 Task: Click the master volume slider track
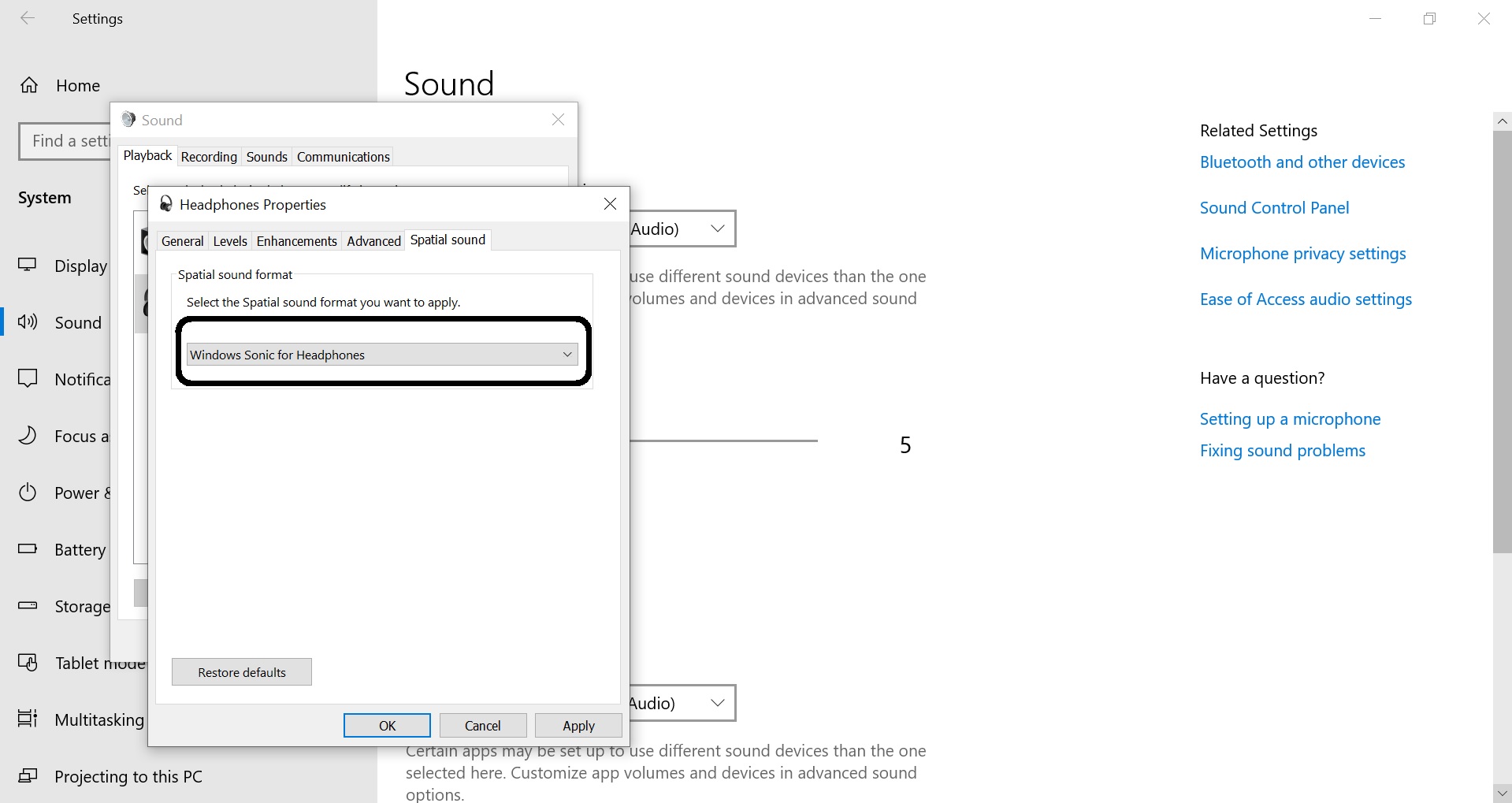point(723,441)
